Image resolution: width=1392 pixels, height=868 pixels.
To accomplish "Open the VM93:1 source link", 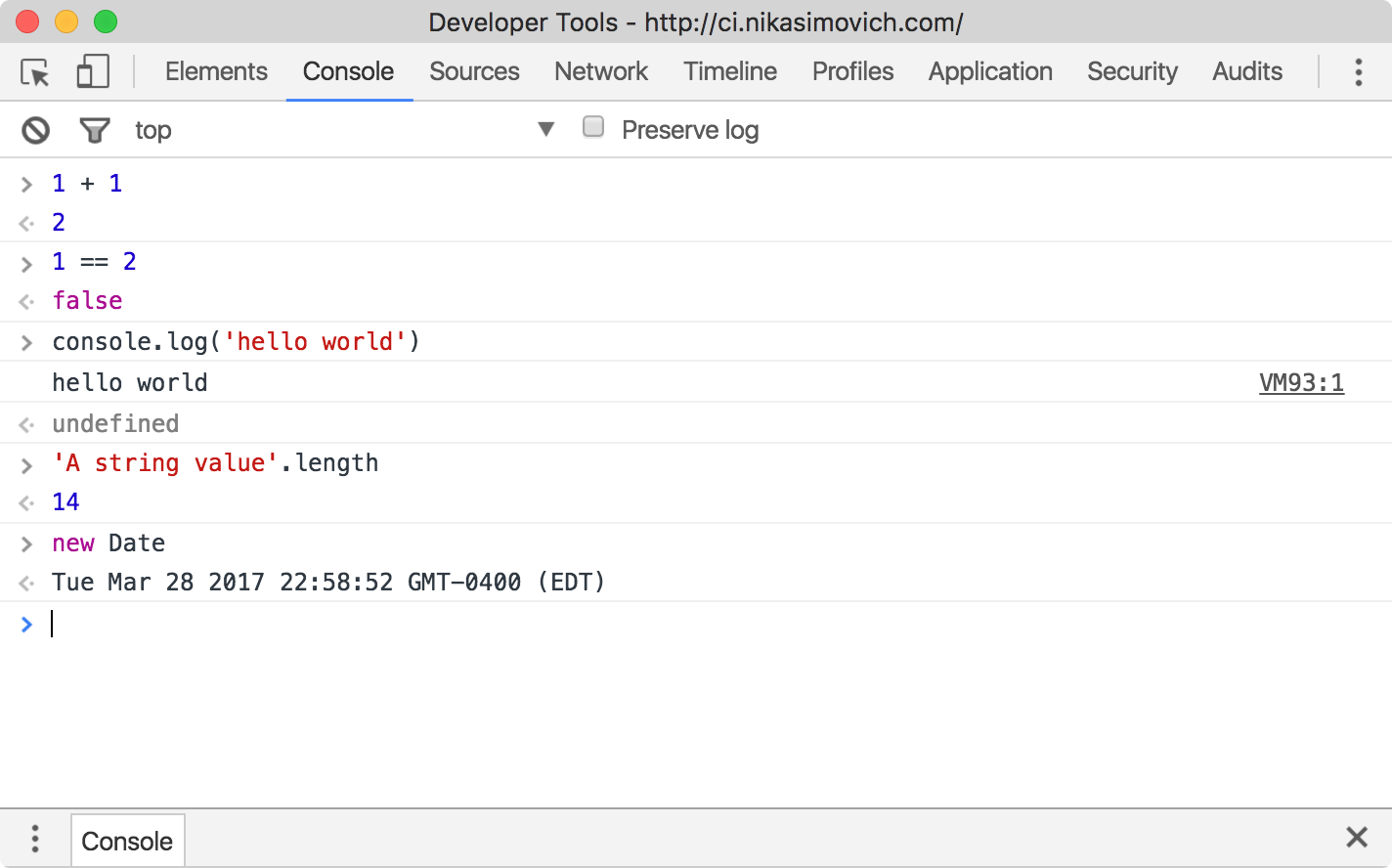I will [x=1301, y=382].
